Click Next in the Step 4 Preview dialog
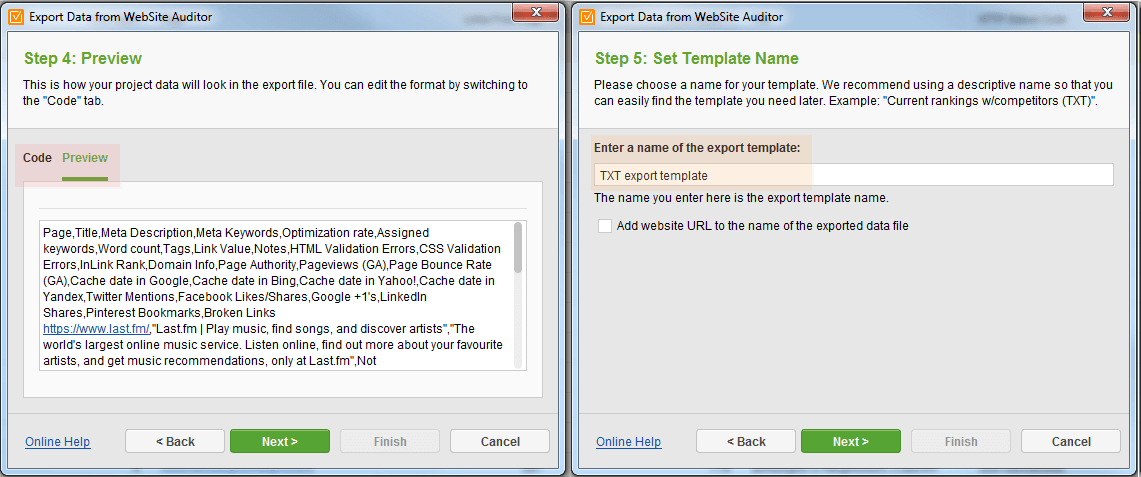This screenshot has width=1141, height=477. (280, 441)
